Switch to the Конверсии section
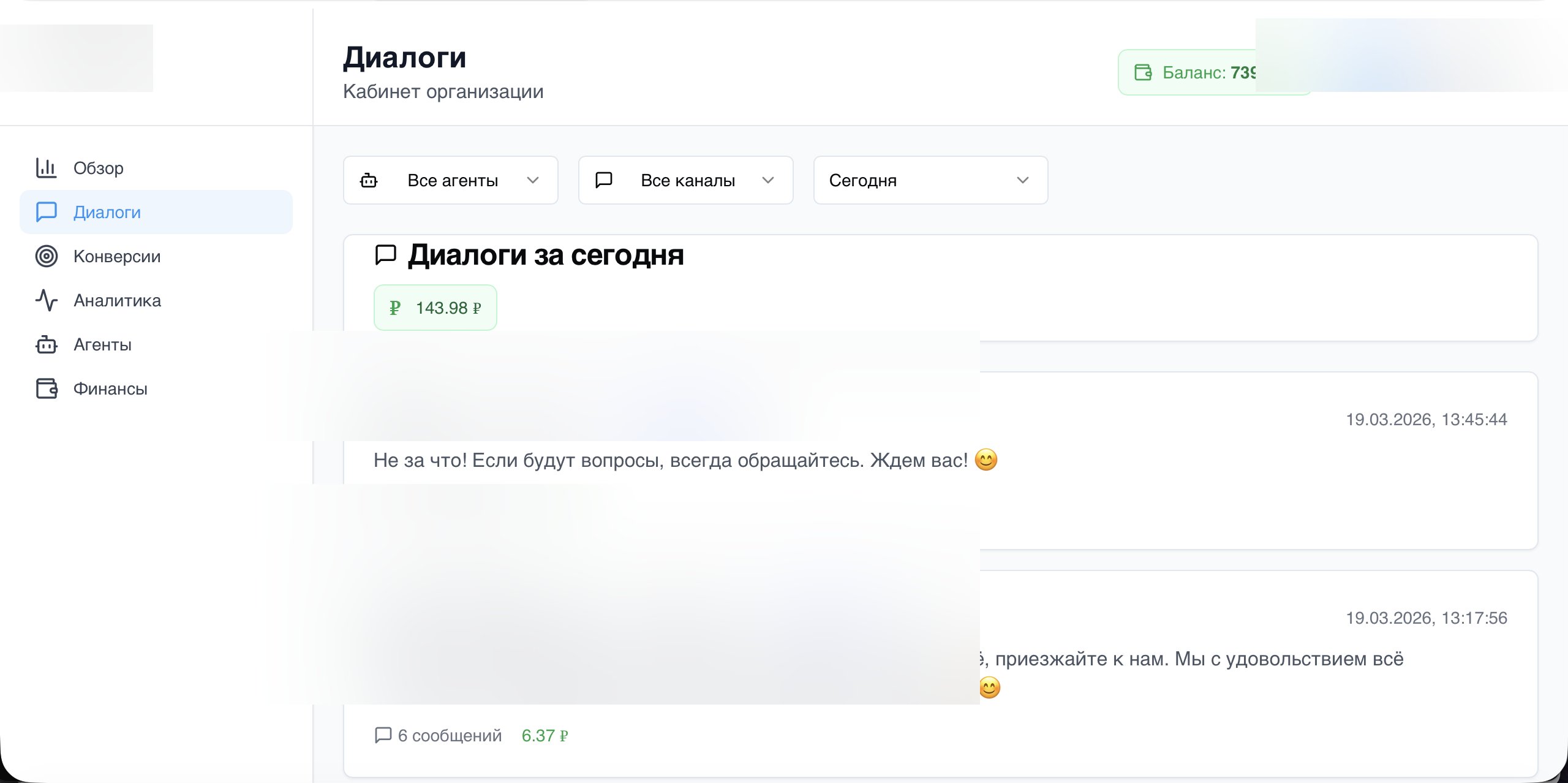Viewport: 1568px width, 783px height. coord(116,256)
